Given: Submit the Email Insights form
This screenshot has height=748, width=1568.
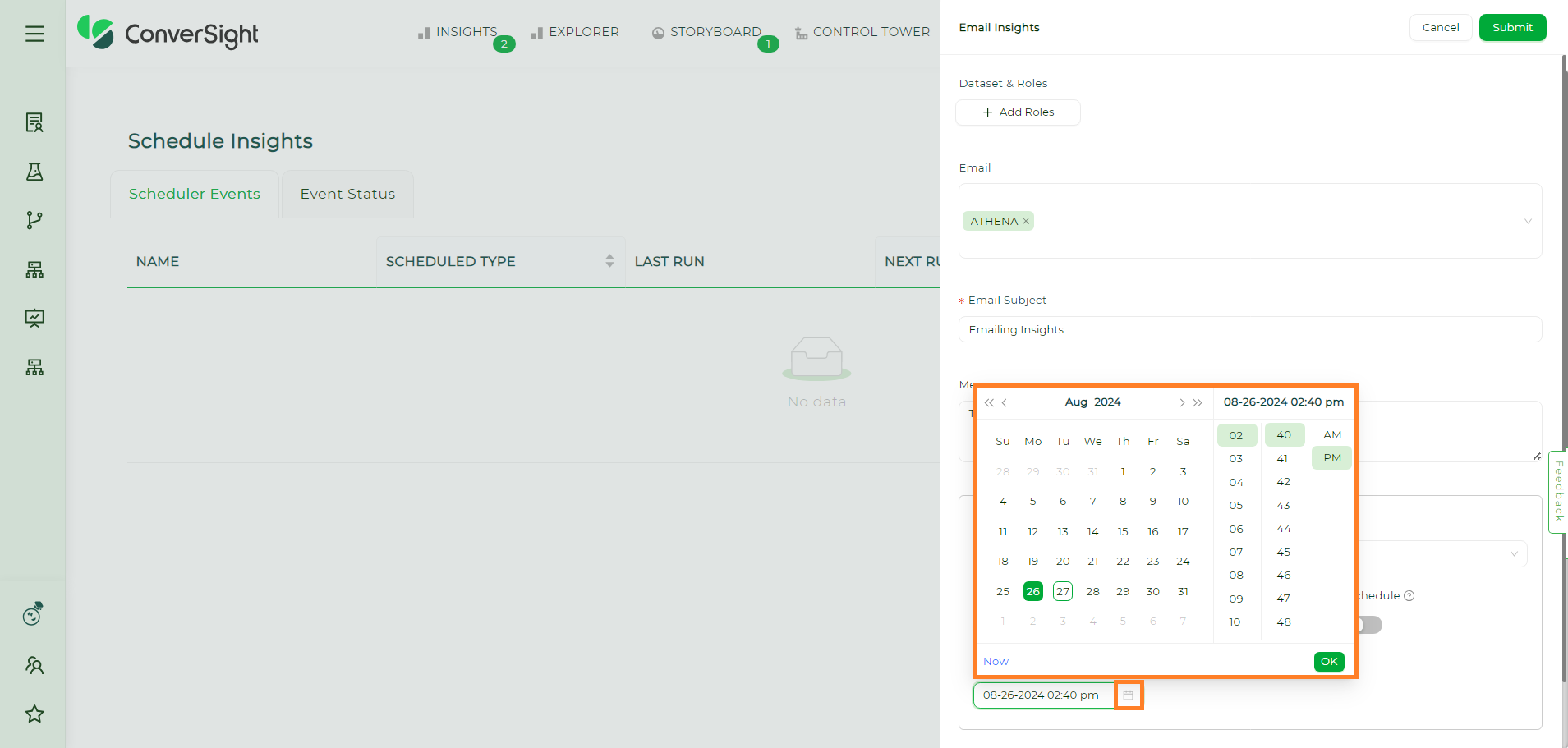Looking at the screenshot, I should click(1512, 27).
